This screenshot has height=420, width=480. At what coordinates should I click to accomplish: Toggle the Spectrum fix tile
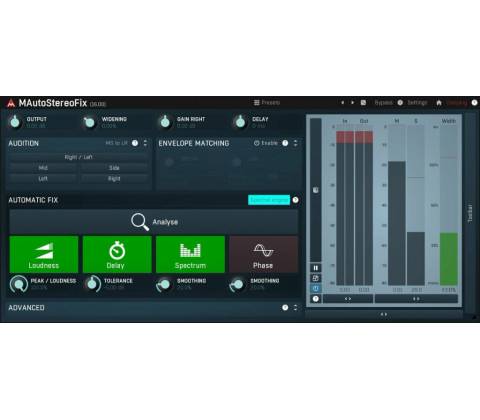[x=190, y=255]
